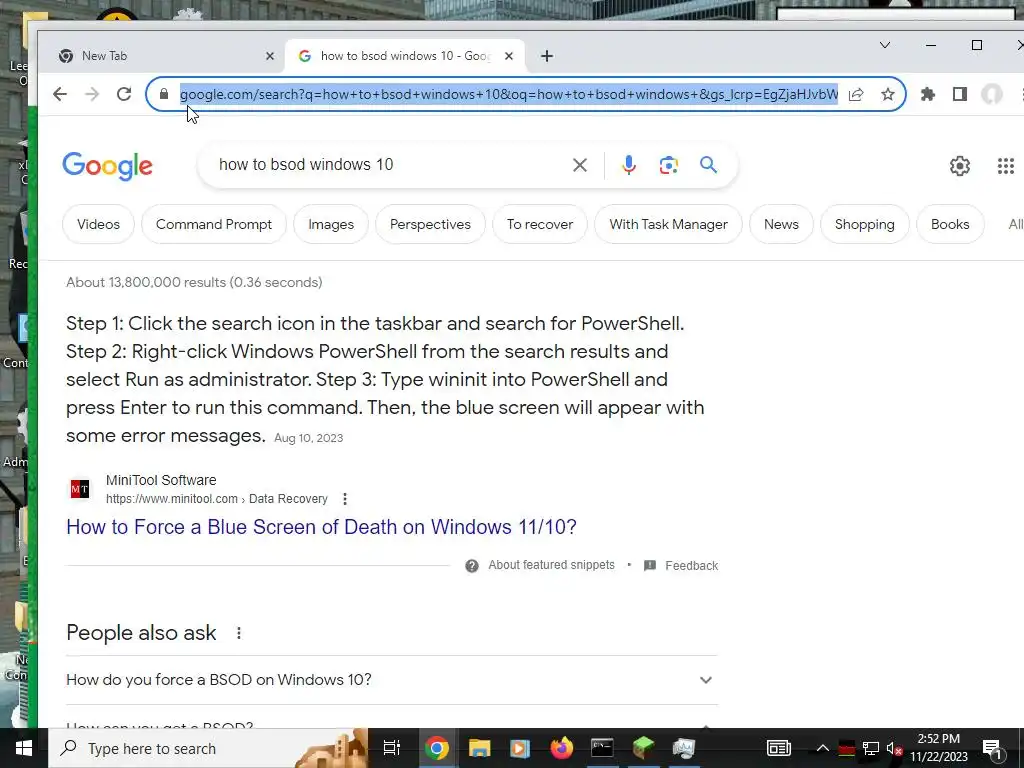Open the Chrome side panel icon
Image resolution: width=1024 pixels, height=768 pixels.
click(x=959, y=94)
